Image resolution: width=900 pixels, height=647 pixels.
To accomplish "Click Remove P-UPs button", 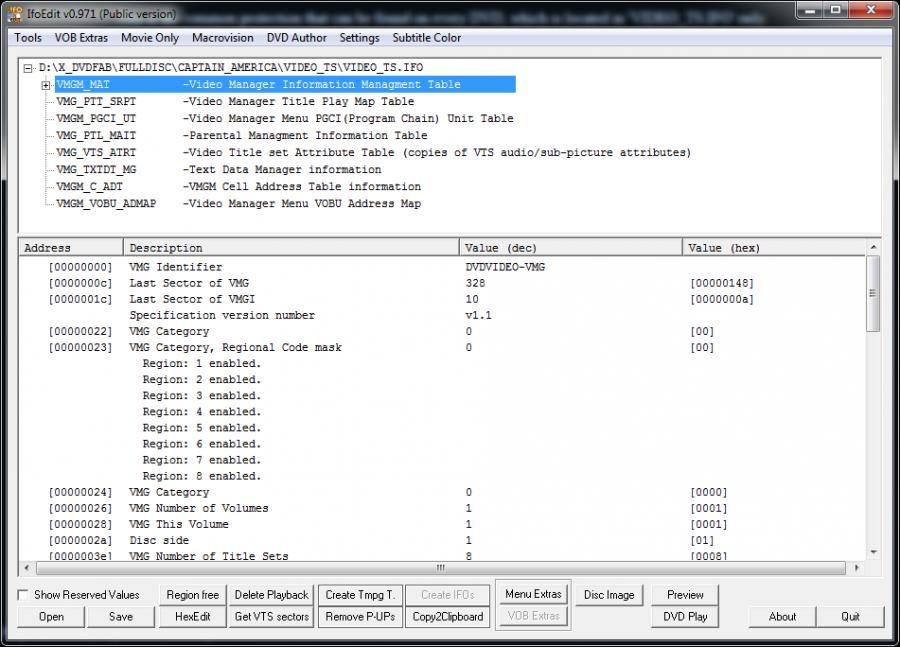I will coord(360,617).
